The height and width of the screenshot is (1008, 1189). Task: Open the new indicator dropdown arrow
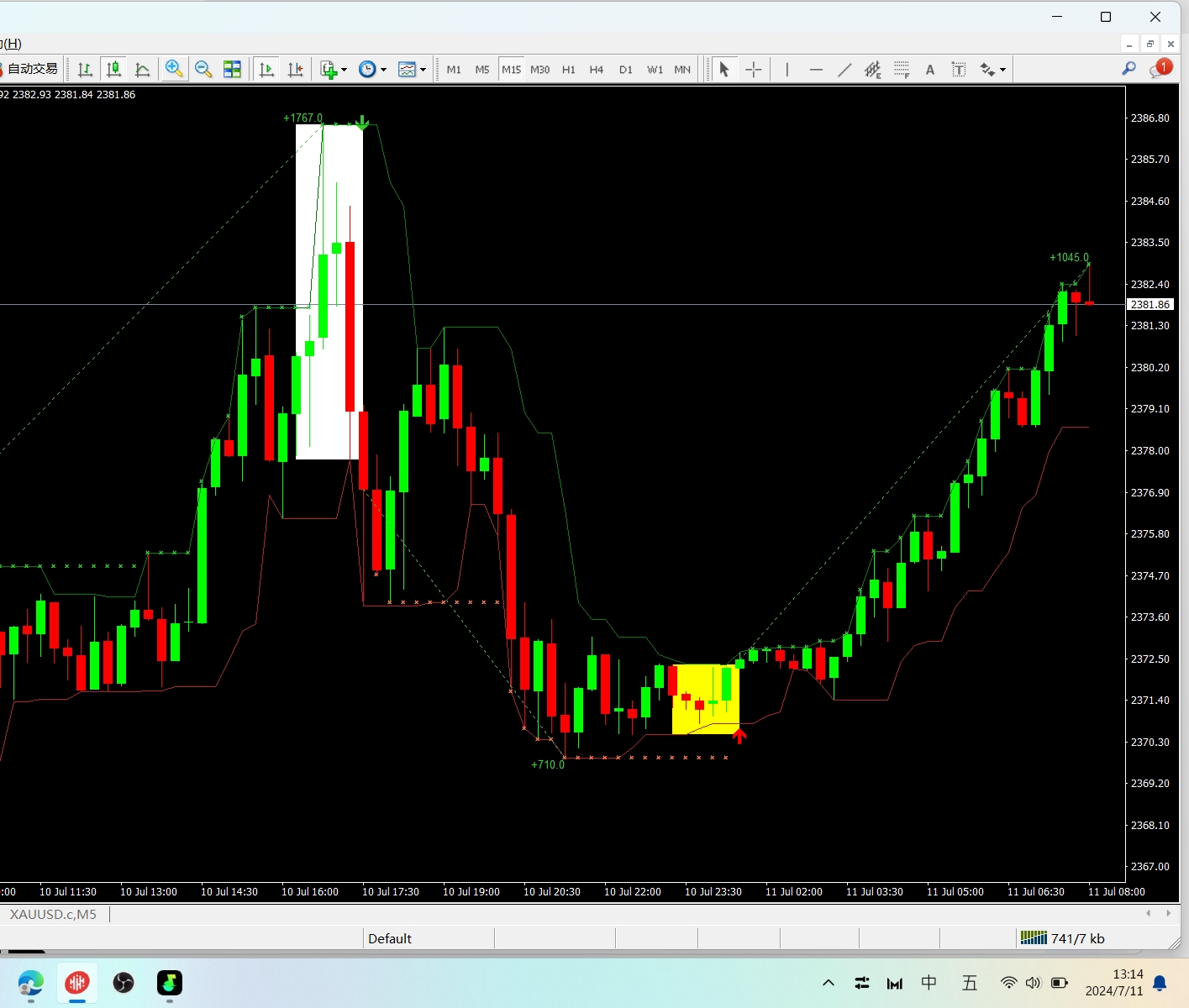[x=344, y=70]
